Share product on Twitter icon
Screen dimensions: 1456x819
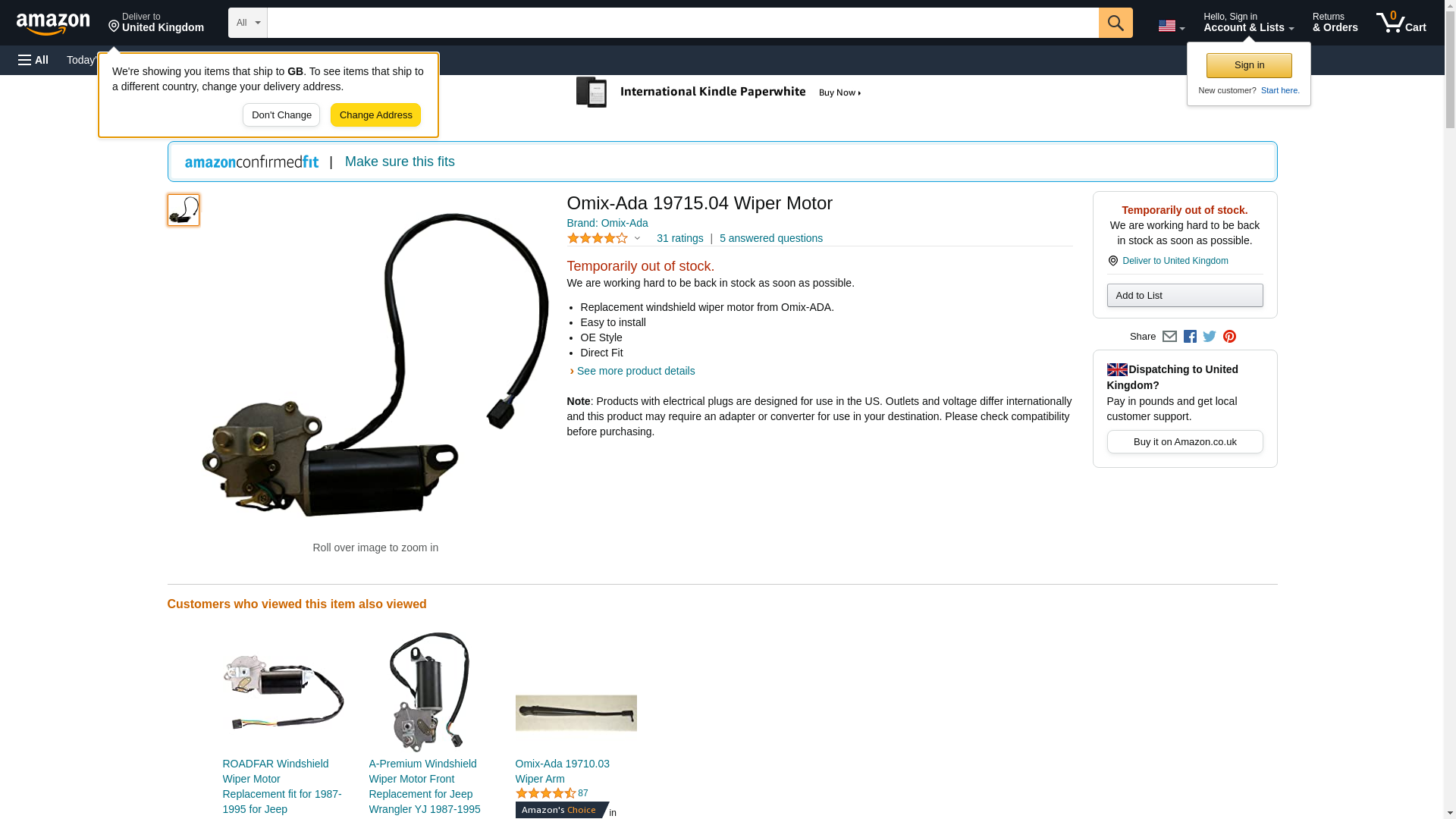click(1210, 337)
